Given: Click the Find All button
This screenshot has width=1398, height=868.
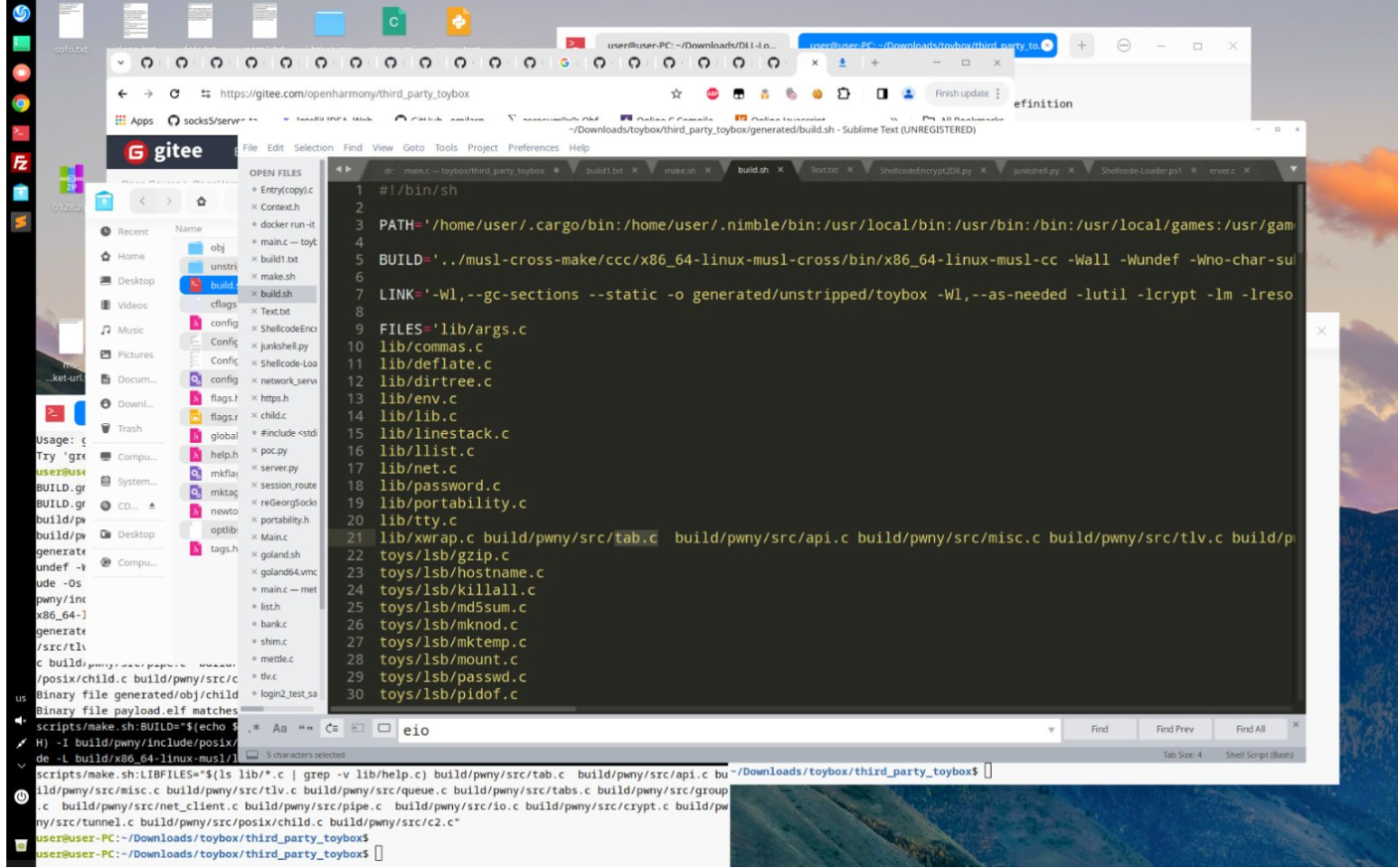Looking at the screenshot, I should (x=1250, y=729).
